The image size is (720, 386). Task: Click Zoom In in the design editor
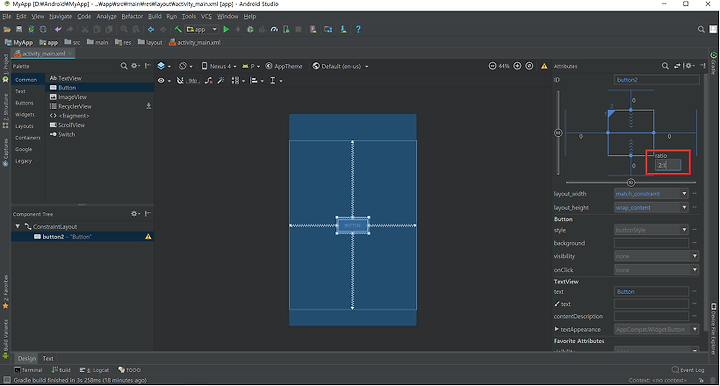518,66
